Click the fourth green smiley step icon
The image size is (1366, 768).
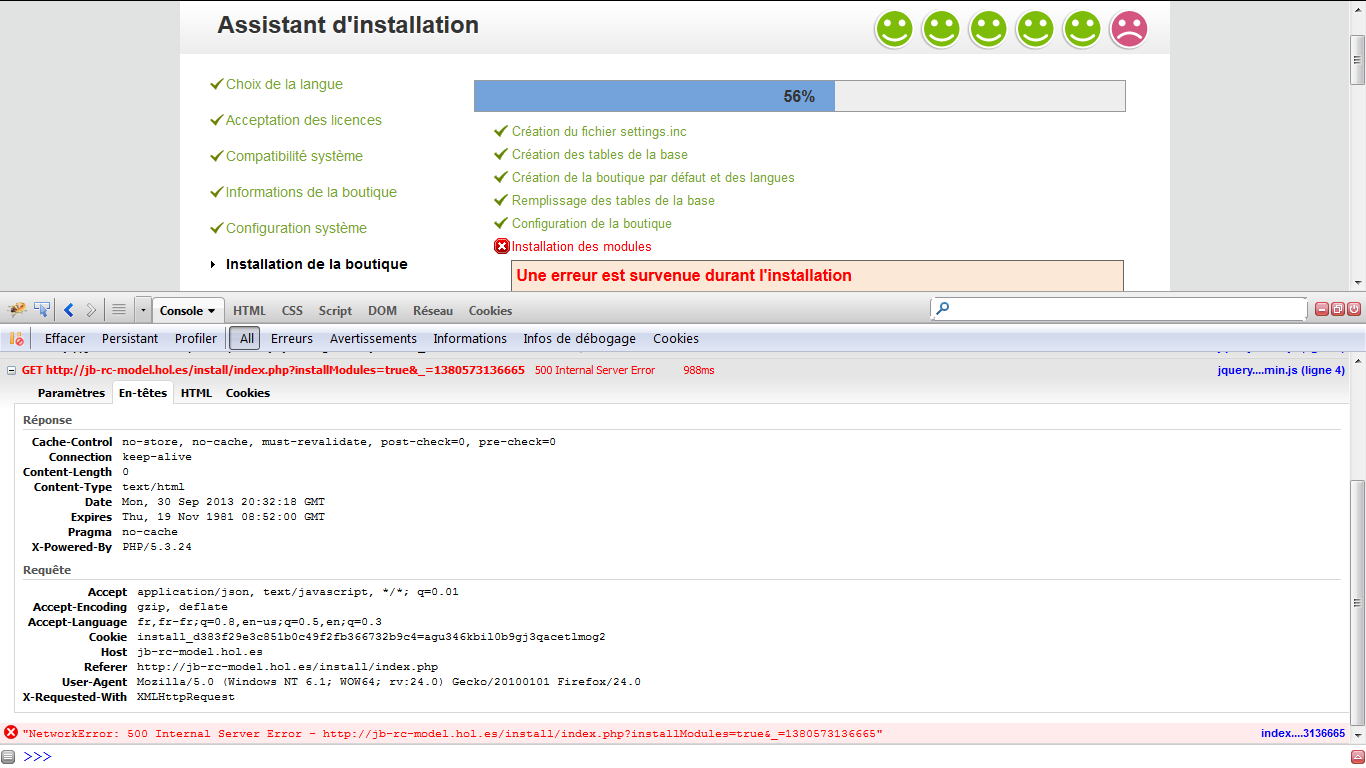1035,29
